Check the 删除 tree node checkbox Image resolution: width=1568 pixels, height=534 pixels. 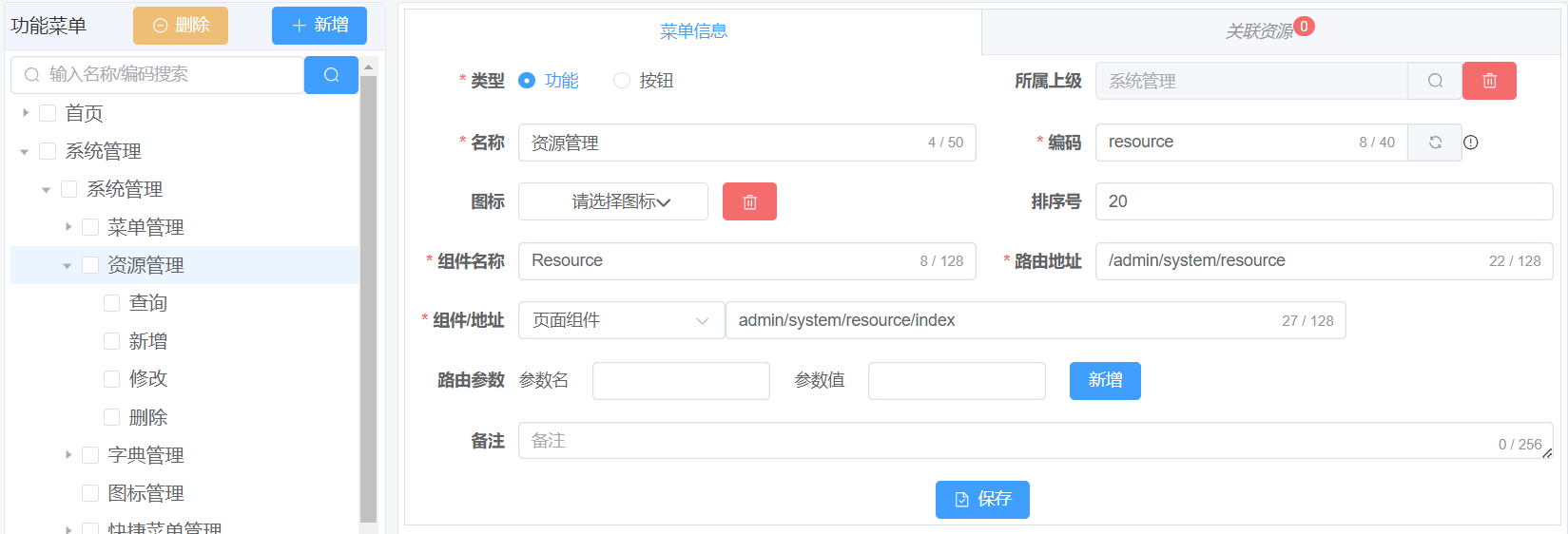point(111,417)
